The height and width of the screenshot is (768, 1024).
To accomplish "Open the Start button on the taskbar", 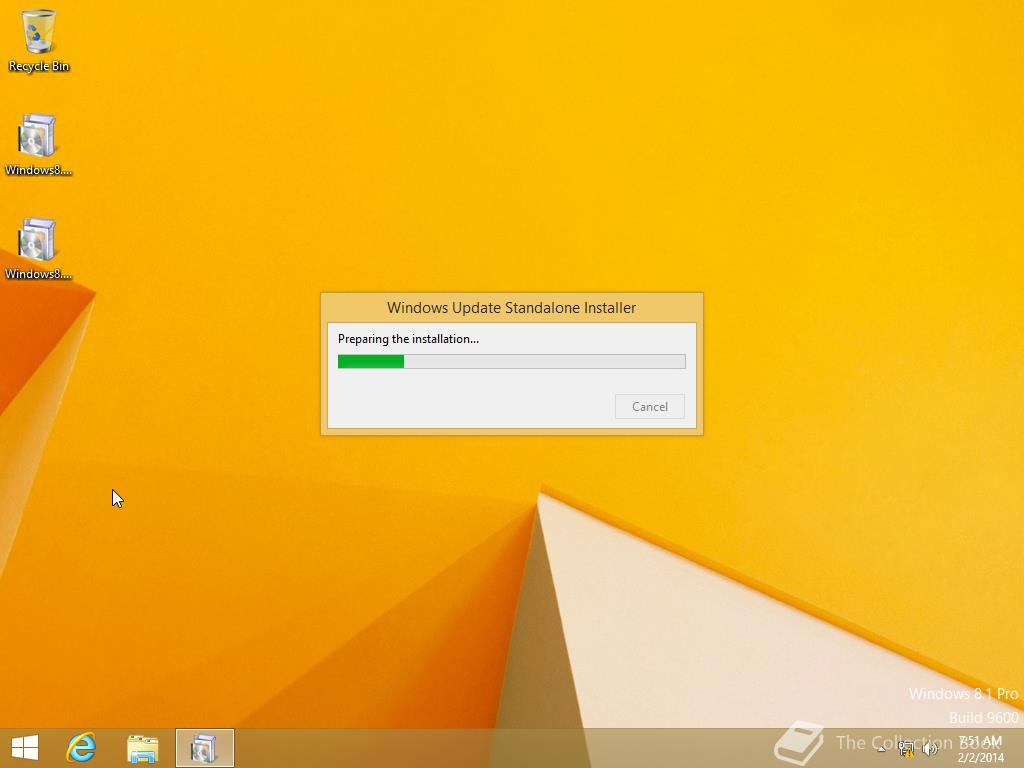I will coord(25,748).
